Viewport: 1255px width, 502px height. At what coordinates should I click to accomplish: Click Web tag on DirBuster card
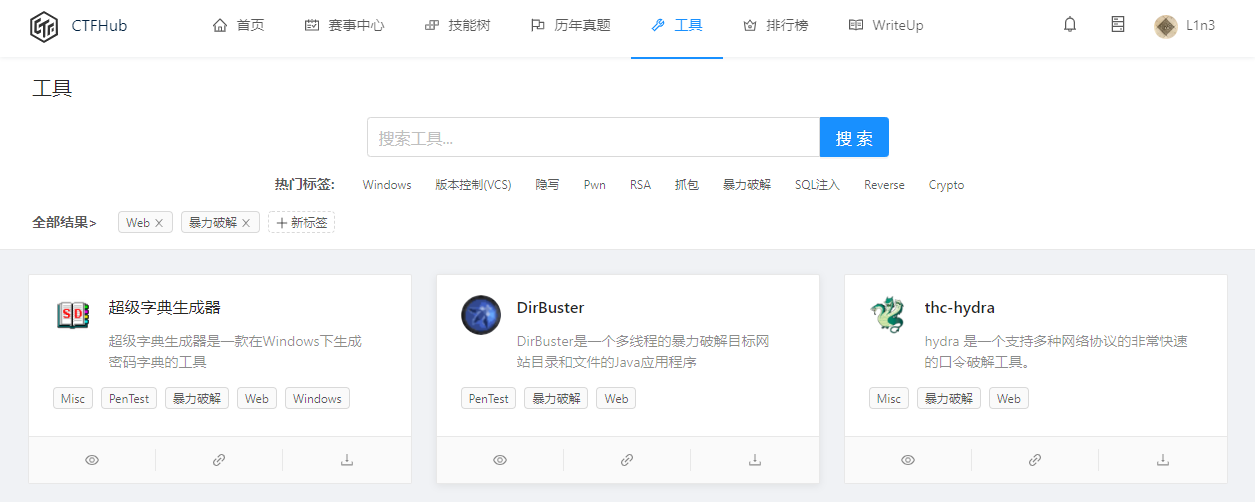click(617, 398)
